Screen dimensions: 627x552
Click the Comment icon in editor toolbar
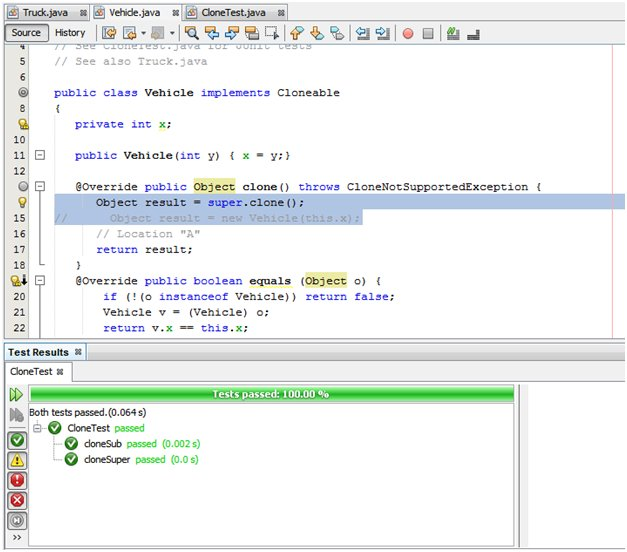pos(453,33)
